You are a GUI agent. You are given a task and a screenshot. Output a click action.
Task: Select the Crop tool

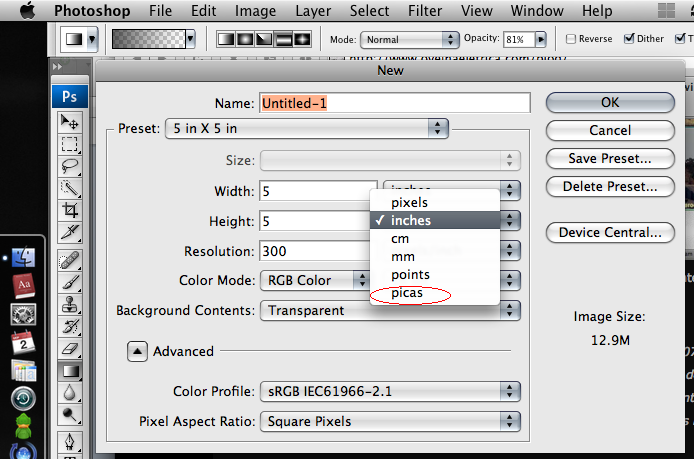[69, 210]
